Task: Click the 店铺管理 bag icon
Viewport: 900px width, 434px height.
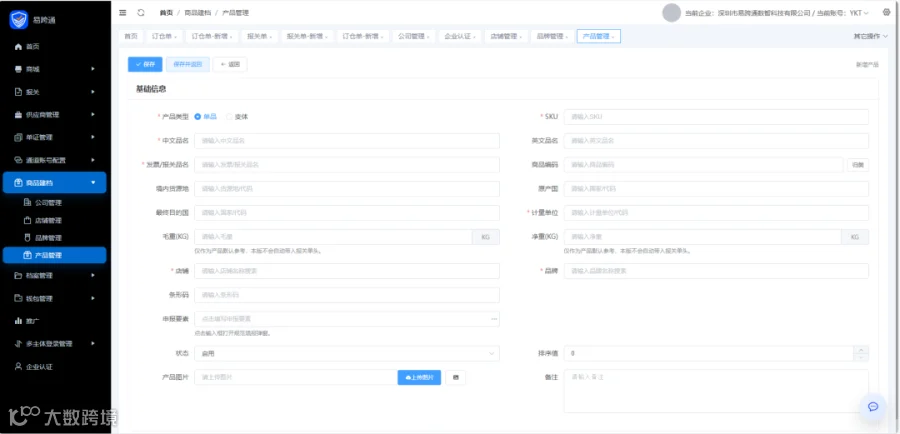Action: (26, 220)
